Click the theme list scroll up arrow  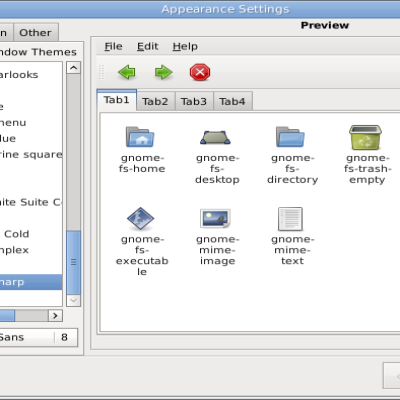coord(73,68)
